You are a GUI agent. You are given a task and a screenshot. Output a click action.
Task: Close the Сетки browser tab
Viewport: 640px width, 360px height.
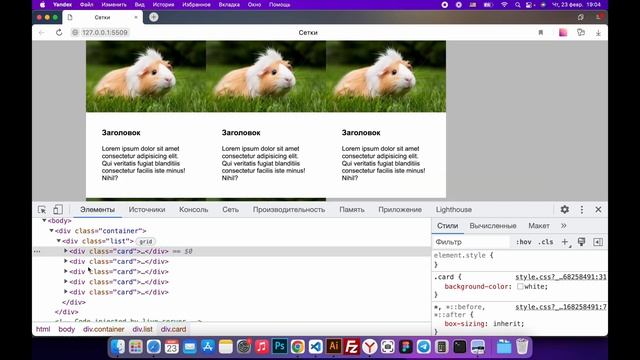136,17
